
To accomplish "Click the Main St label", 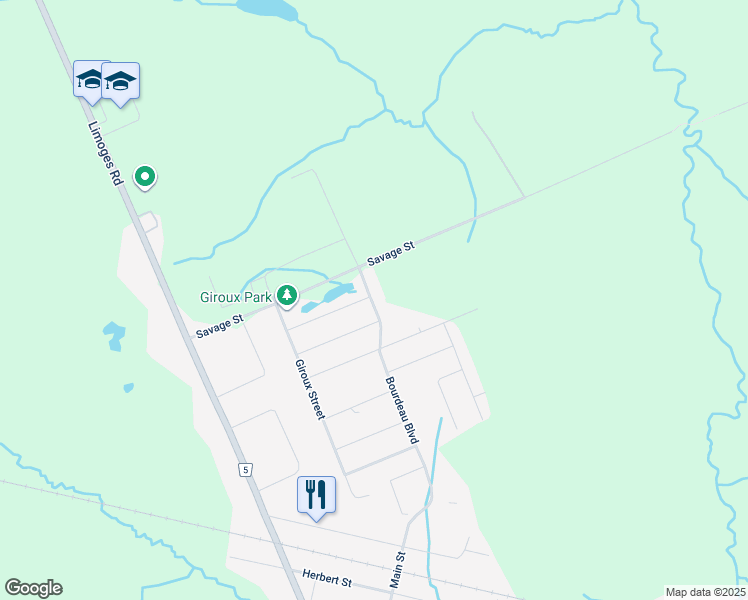I will (397, 569).
